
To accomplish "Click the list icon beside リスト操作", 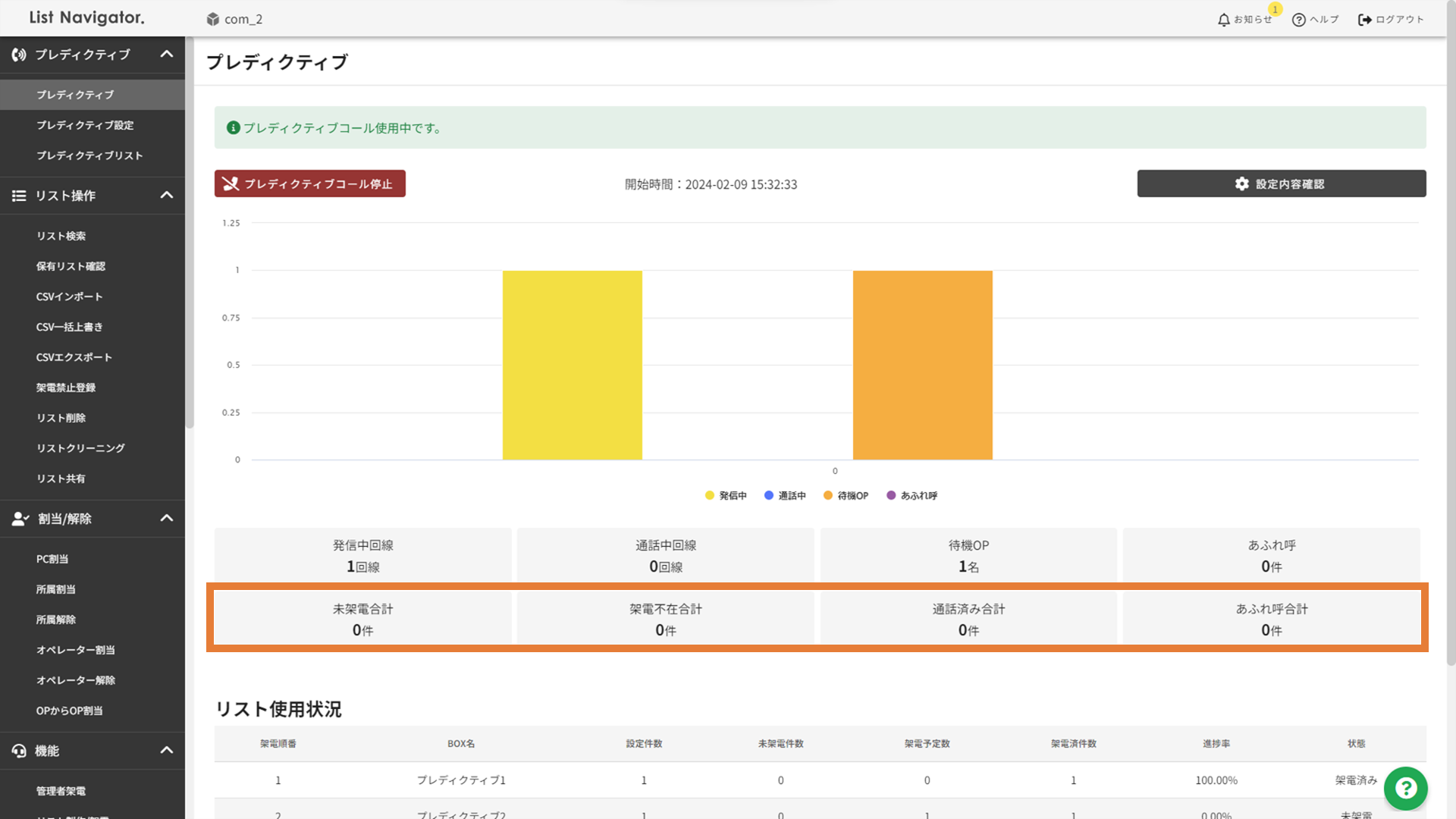I will pos(19,196).
